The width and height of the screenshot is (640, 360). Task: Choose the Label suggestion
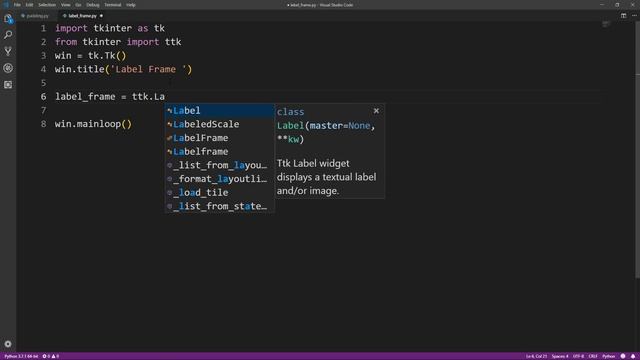(x=220, y=111)
